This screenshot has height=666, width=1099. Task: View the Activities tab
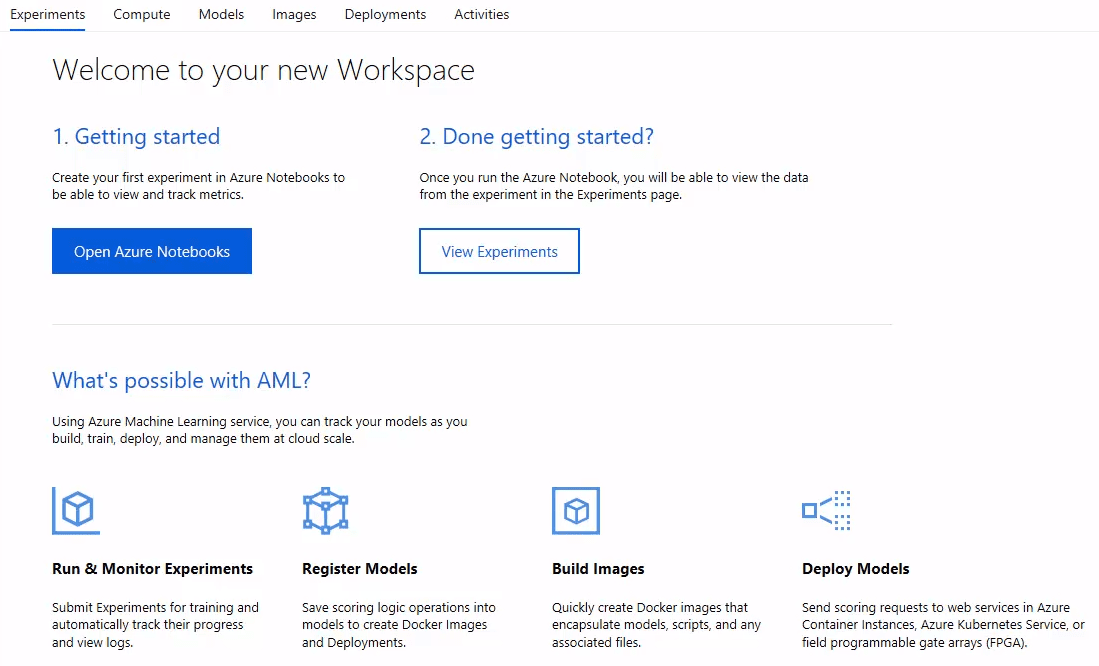point(482,15)
